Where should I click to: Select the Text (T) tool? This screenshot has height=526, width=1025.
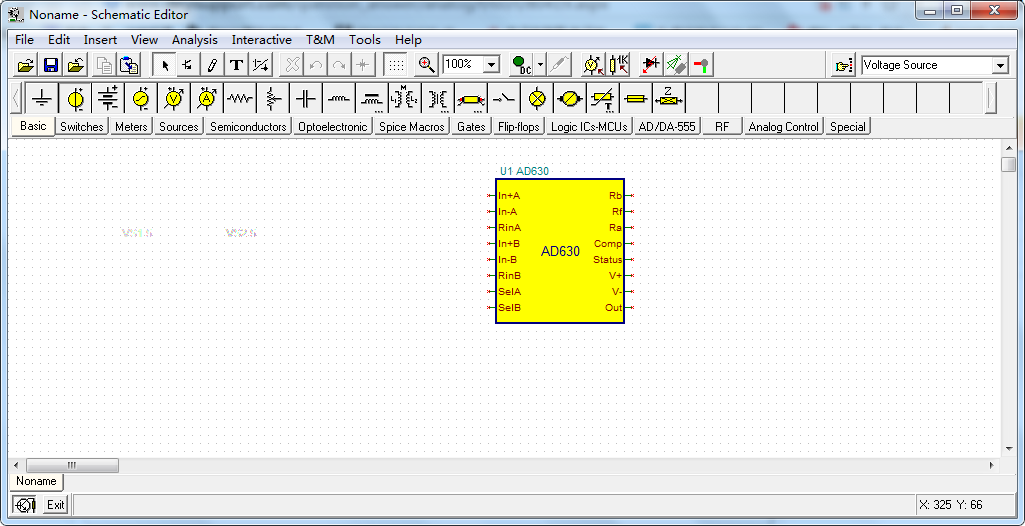pos(237,65)
